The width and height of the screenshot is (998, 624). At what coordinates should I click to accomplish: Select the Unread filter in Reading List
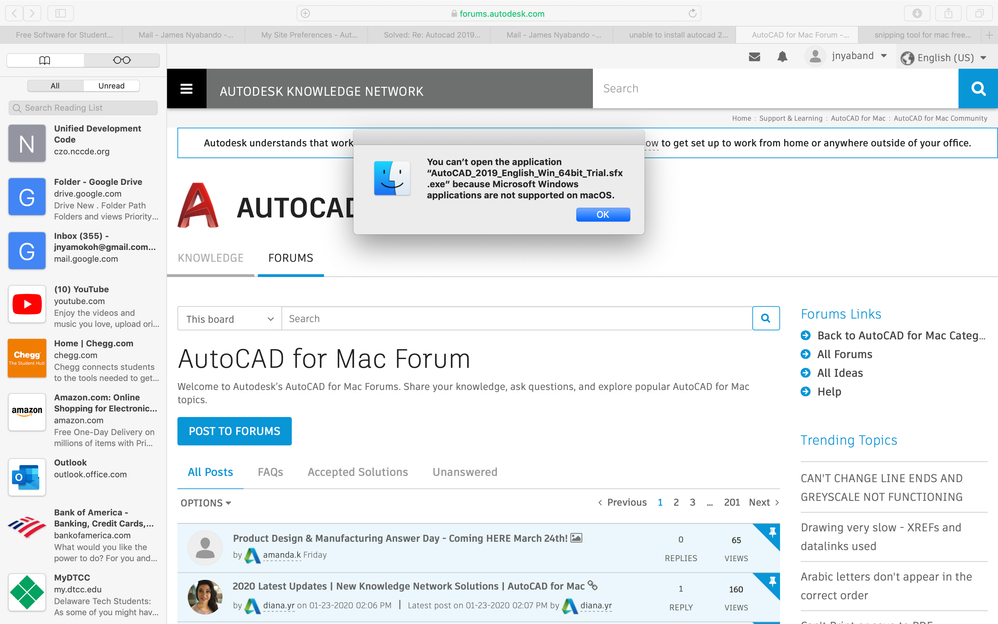(x=111, y=86)
